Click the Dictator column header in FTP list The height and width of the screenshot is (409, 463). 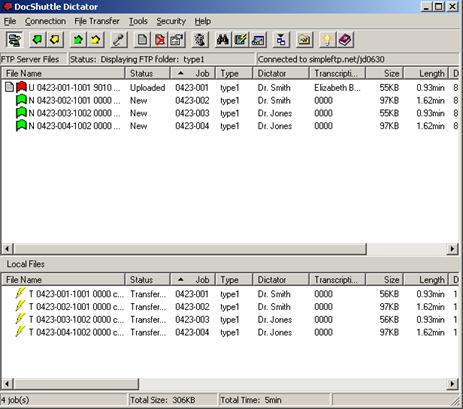point(281,73)
